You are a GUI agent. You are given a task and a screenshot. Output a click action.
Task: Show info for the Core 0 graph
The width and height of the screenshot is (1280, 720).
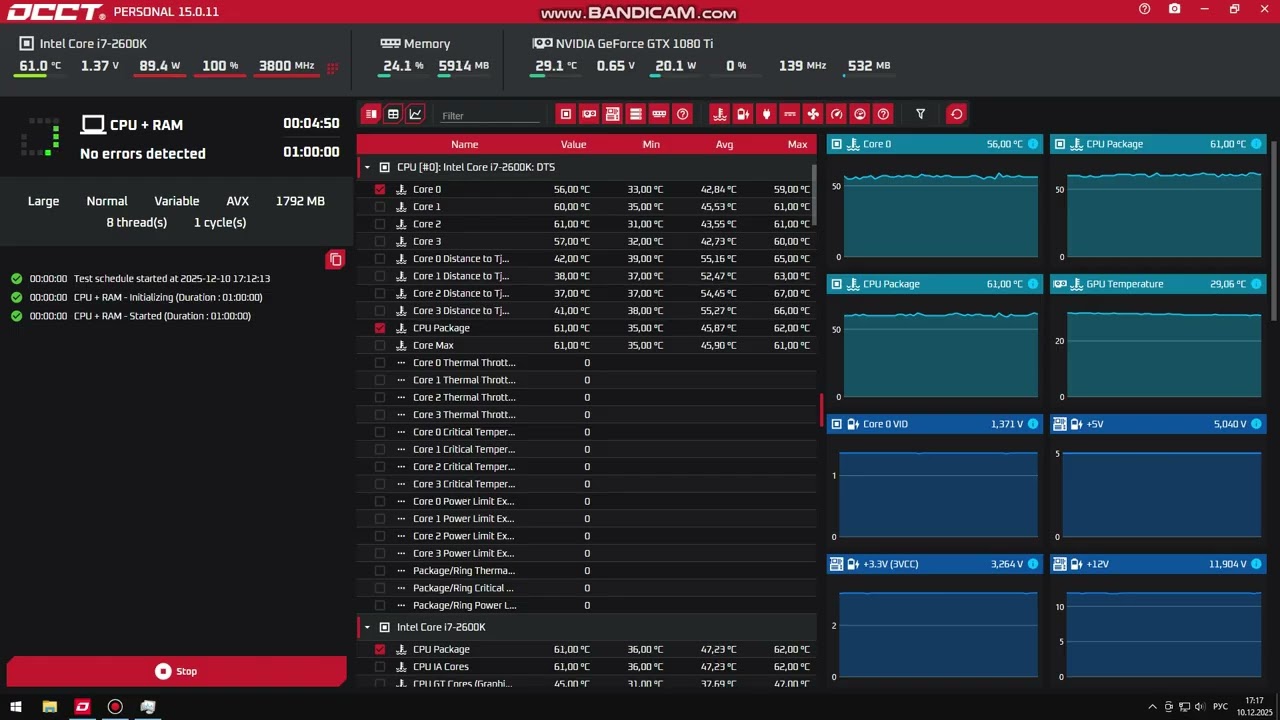coord(1033,144)
